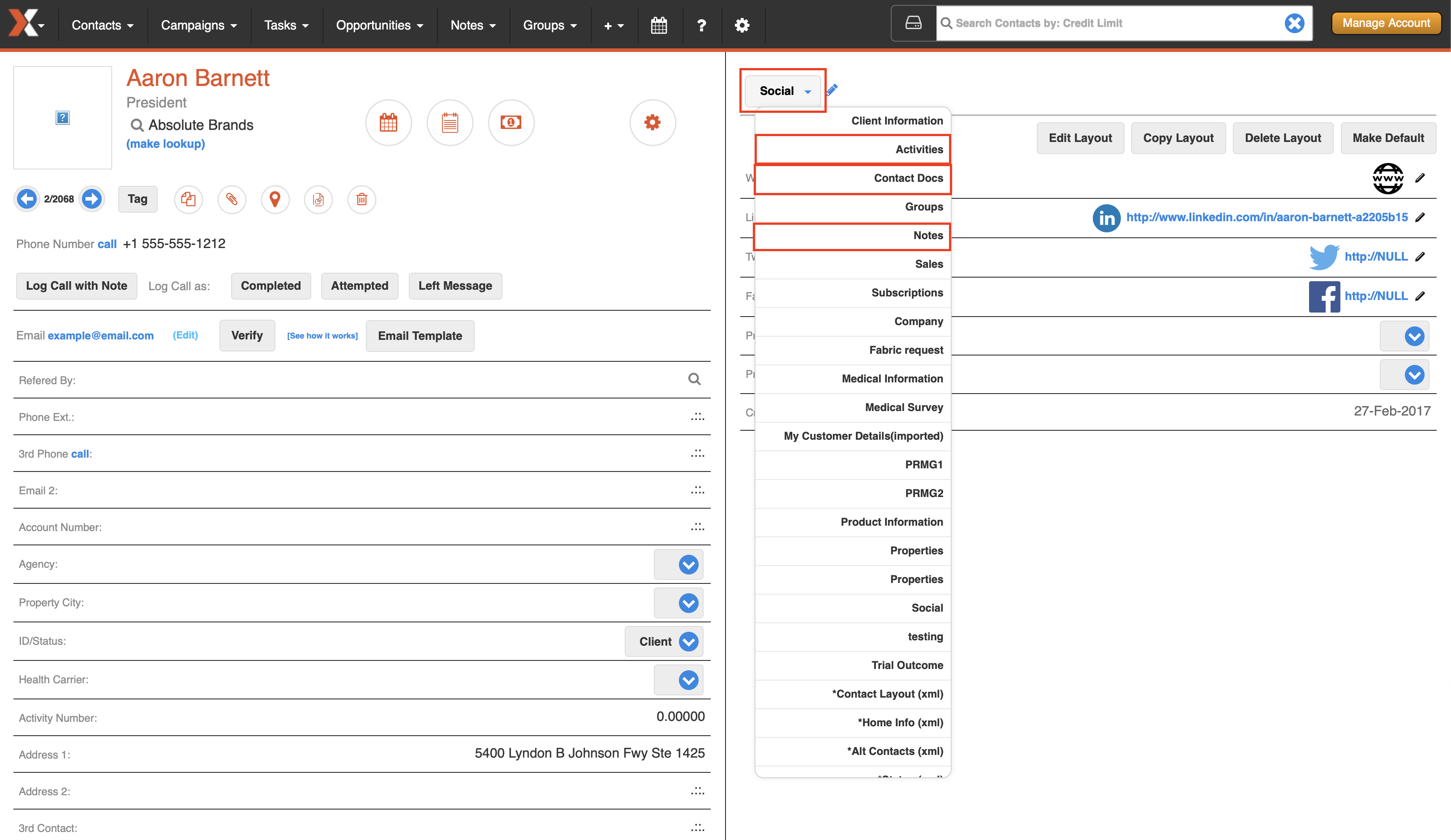Image resolution: width=1451 pixels, height=840 pixels.
Task: Click the pencil beside LinkedIn URL
Action: (1420, 217)
